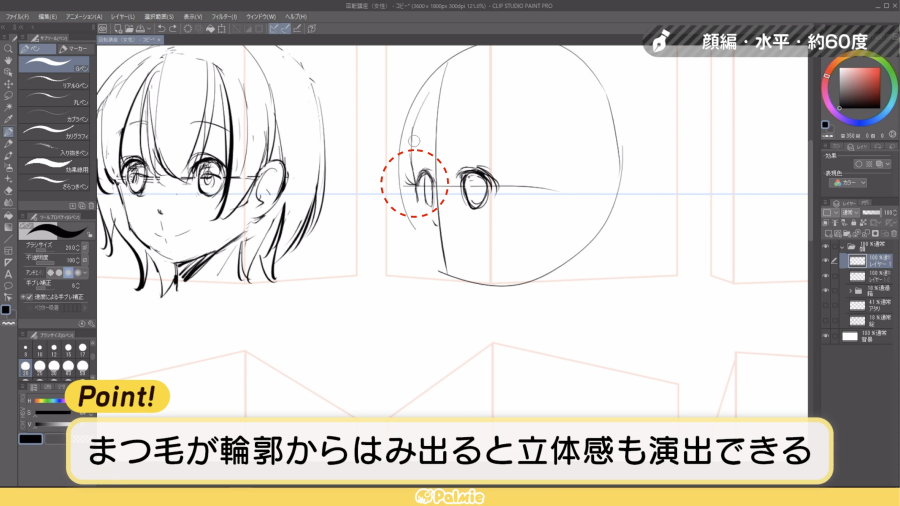The height and width of the screenshot is (506, 900).
Task: Show the hidden 41% アタリ layer
Action: tap(826, 305)
